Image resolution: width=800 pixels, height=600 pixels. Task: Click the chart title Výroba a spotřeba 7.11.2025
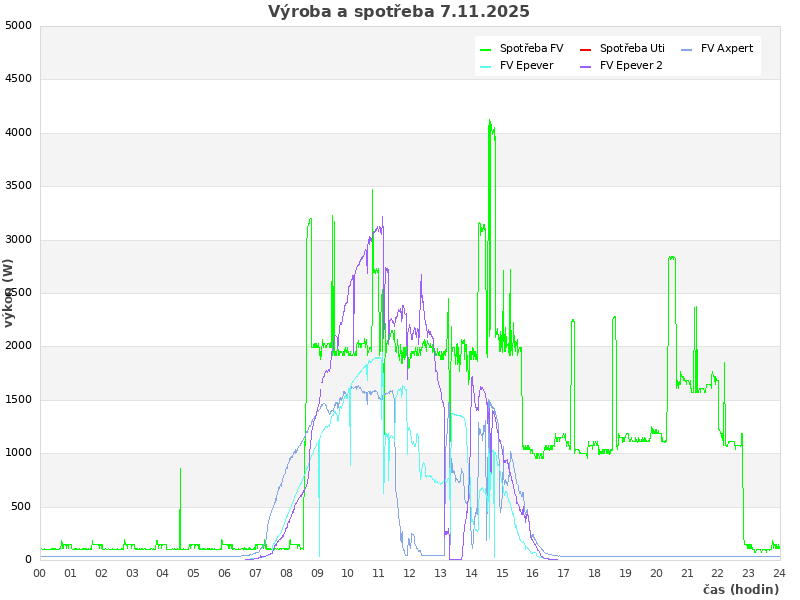pyautogui.click(x=399, y=12)
